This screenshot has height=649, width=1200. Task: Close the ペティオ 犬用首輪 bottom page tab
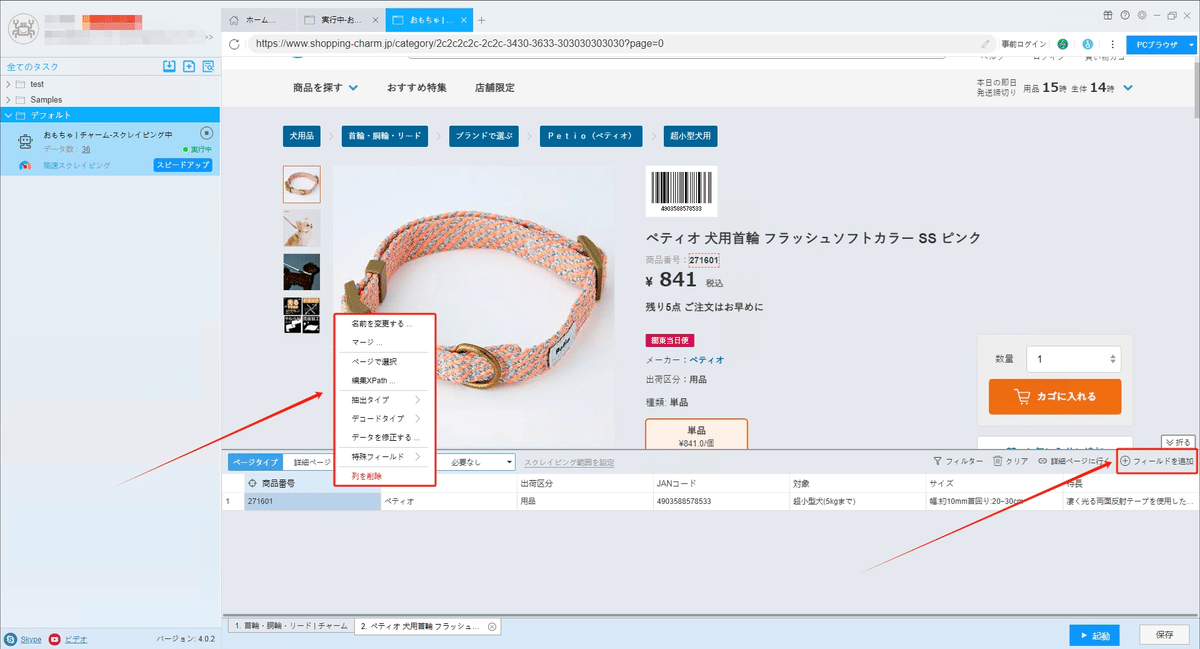[491, 626]
